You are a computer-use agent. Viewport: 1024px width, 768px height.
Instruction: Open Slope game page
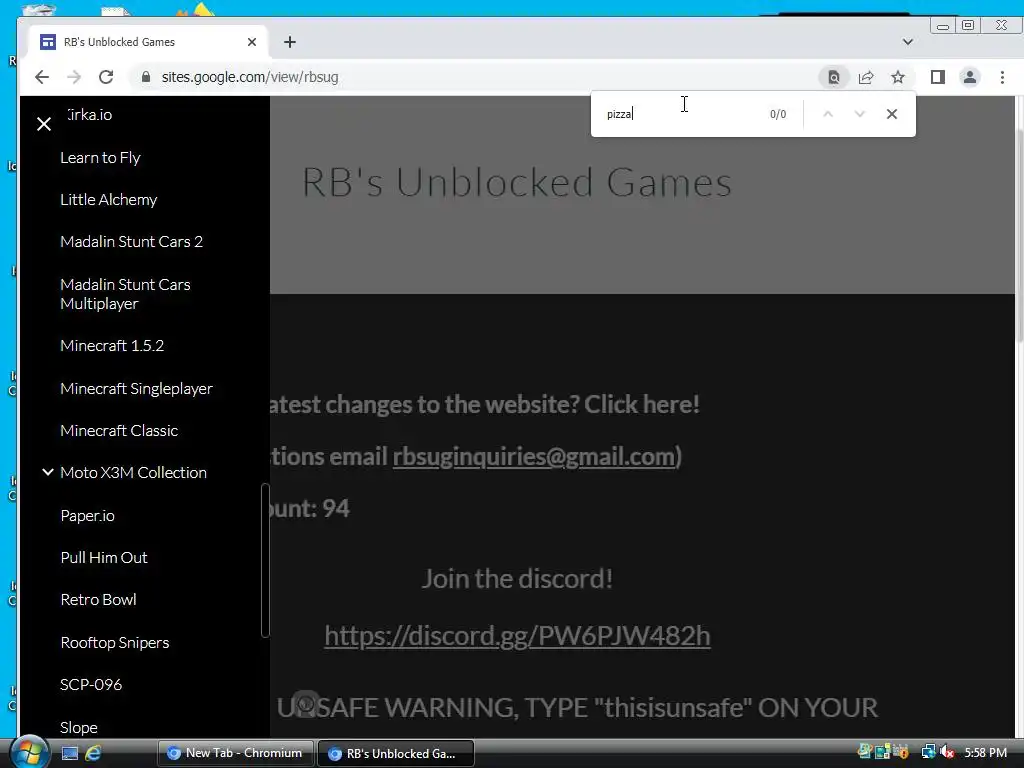(x=79, y=728)
